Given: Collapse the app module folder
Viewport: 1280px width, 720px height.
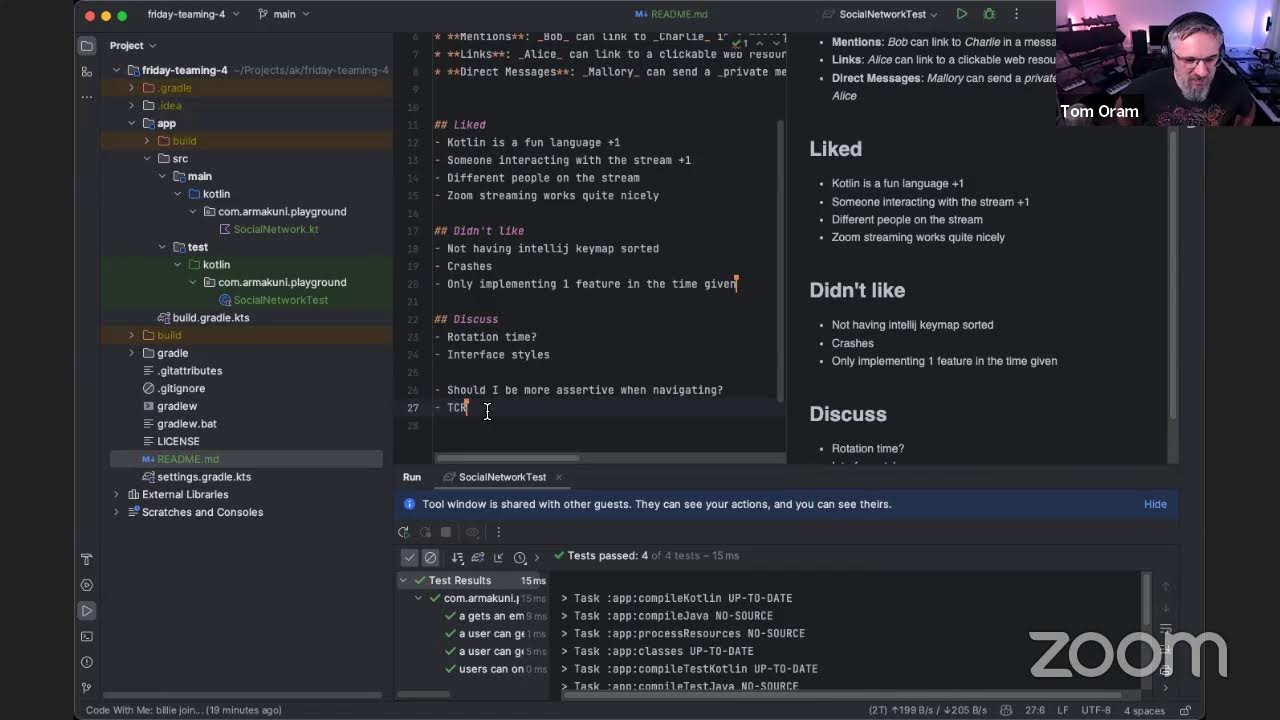Looking at the screenshot, I should point(132,123).
